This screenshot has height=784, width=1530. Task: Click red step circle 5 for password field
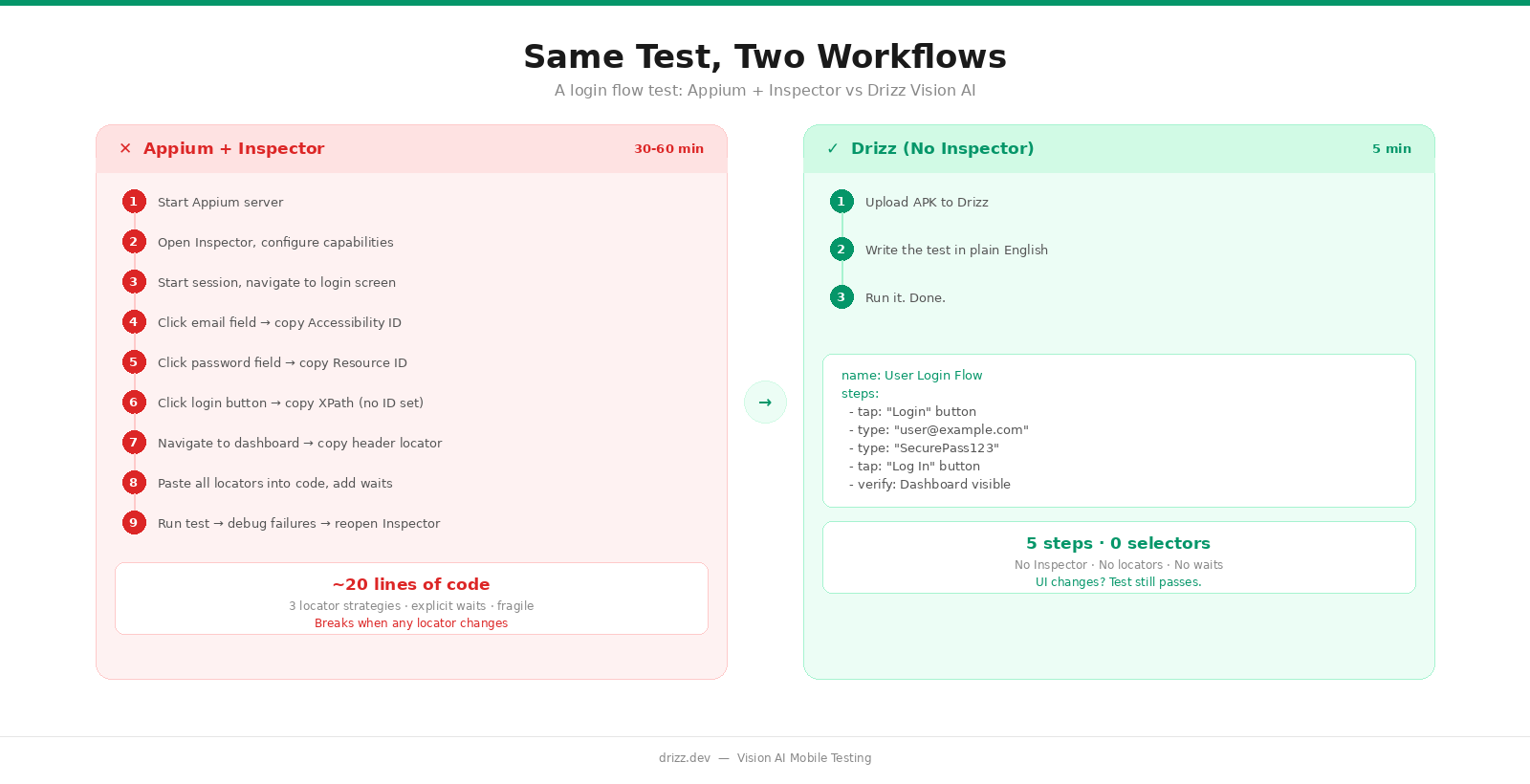134,362
